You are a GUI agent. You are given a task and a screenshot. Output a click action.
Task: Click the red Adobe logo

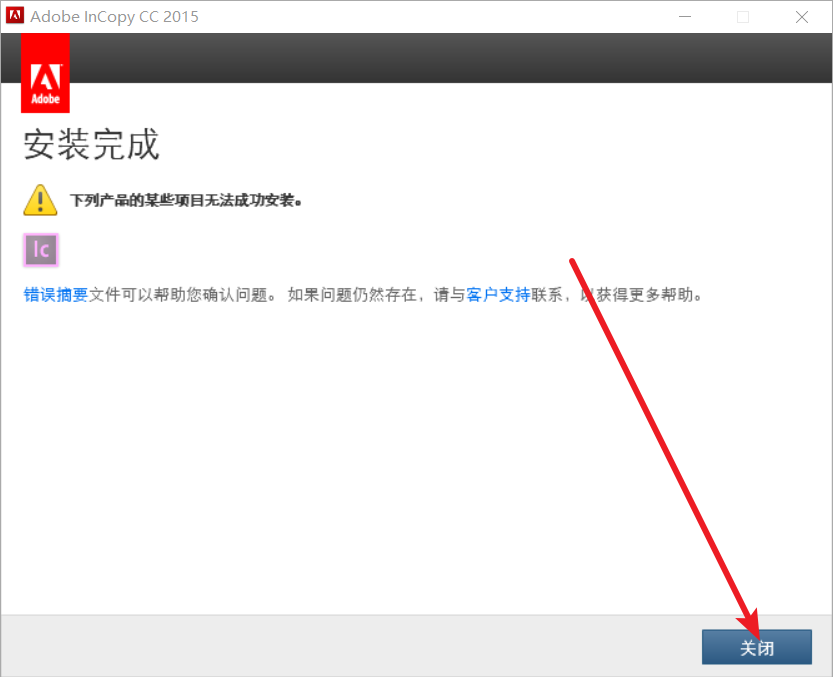[x=45, y=73]
